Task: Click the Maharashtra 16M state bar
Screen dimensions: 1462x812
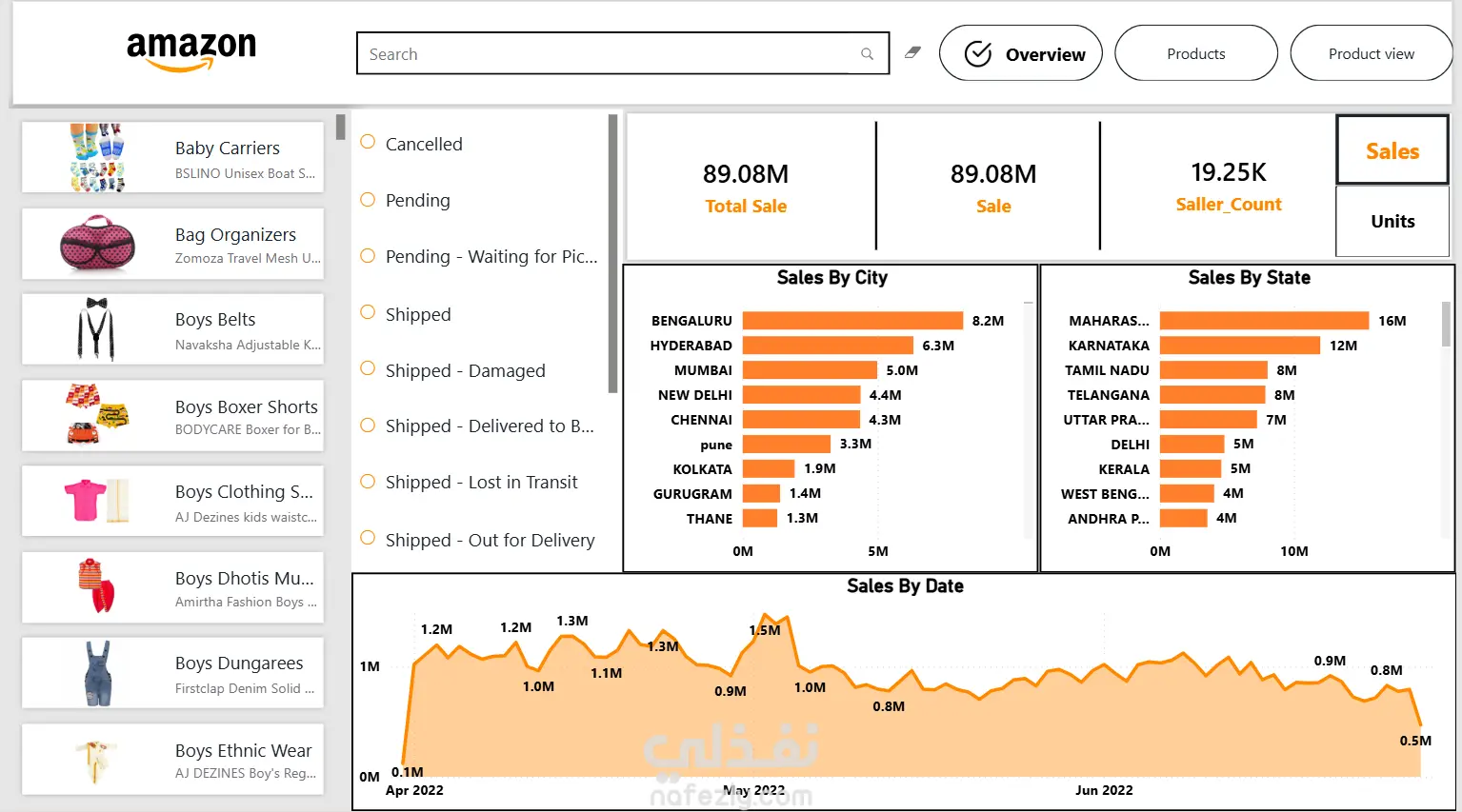Action: (x=1264, y=321)
